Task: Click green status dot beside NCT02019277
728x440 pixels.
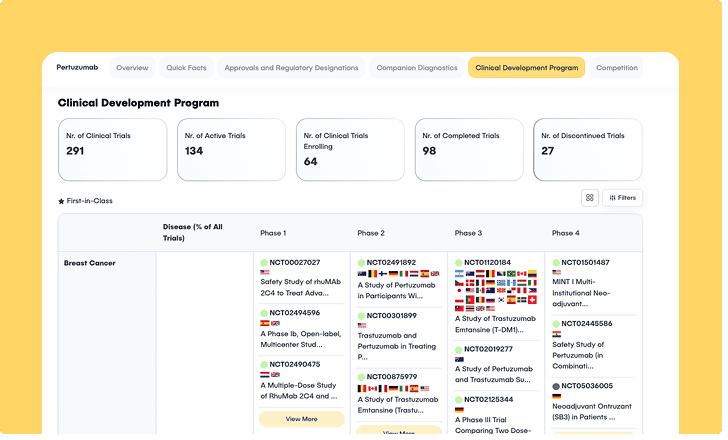Action: coord(459,349)
